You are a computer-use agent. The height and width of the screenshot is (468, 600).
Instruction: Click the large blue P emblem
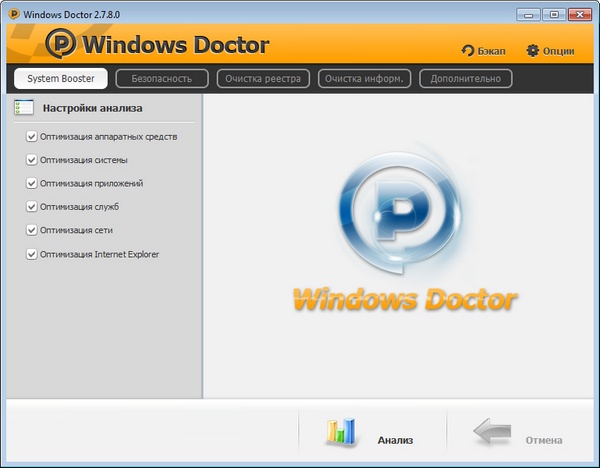(x=400, y=215)
